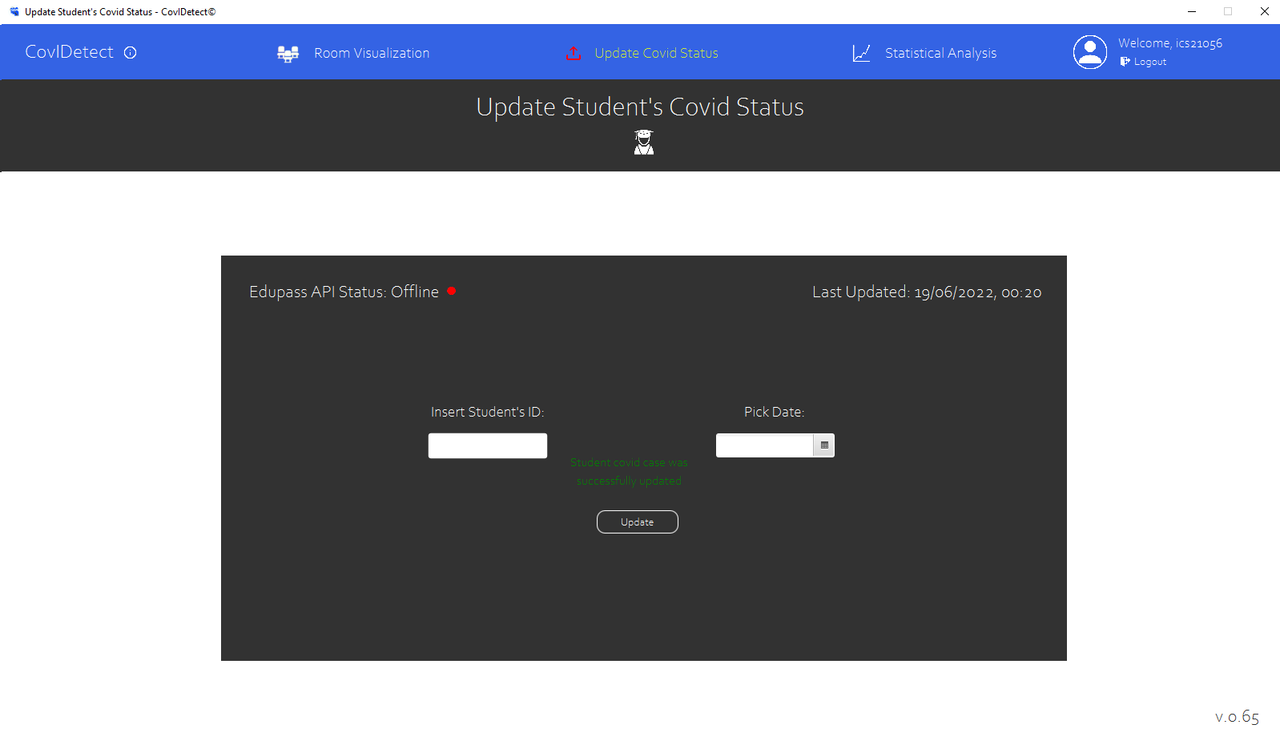Click inside the Student's ID field
1280x741 pixels.
pyautogui.click(x=487, y=446)
